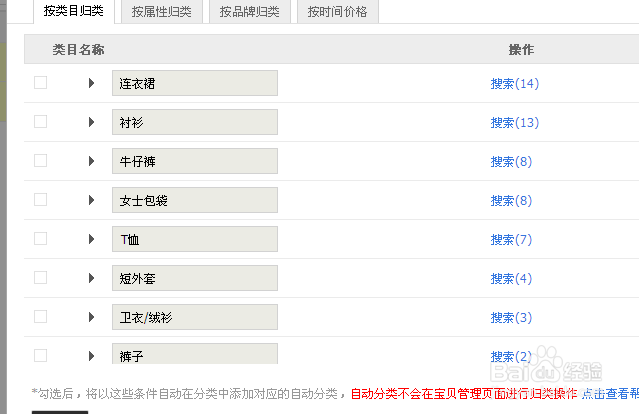The height and width of the screenshot is (414, 639).
Task: Open the 按品牌归类 tab
Action: (250, 12)
